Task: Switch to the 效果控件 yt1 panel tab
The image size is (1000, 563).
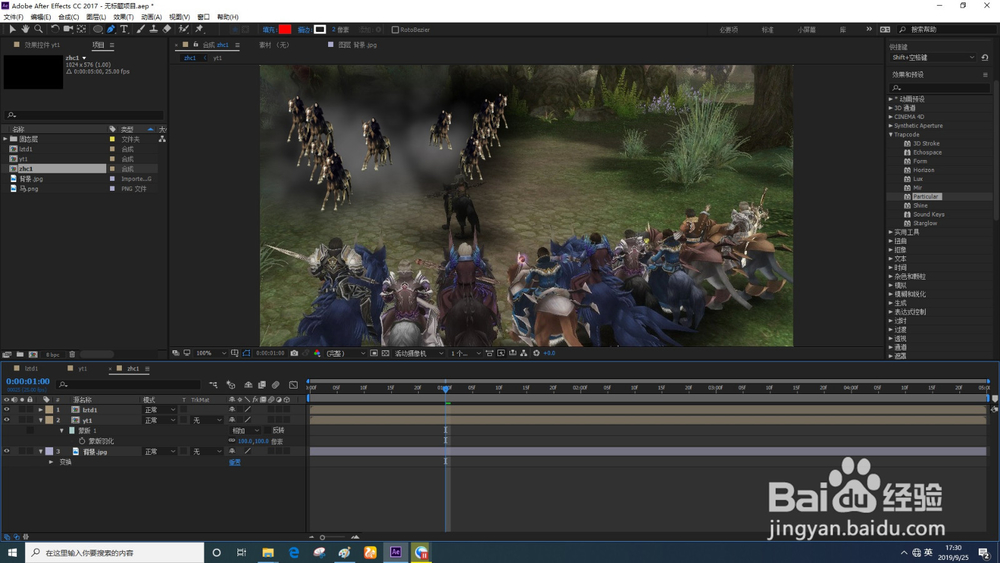Action: (42, 45)
